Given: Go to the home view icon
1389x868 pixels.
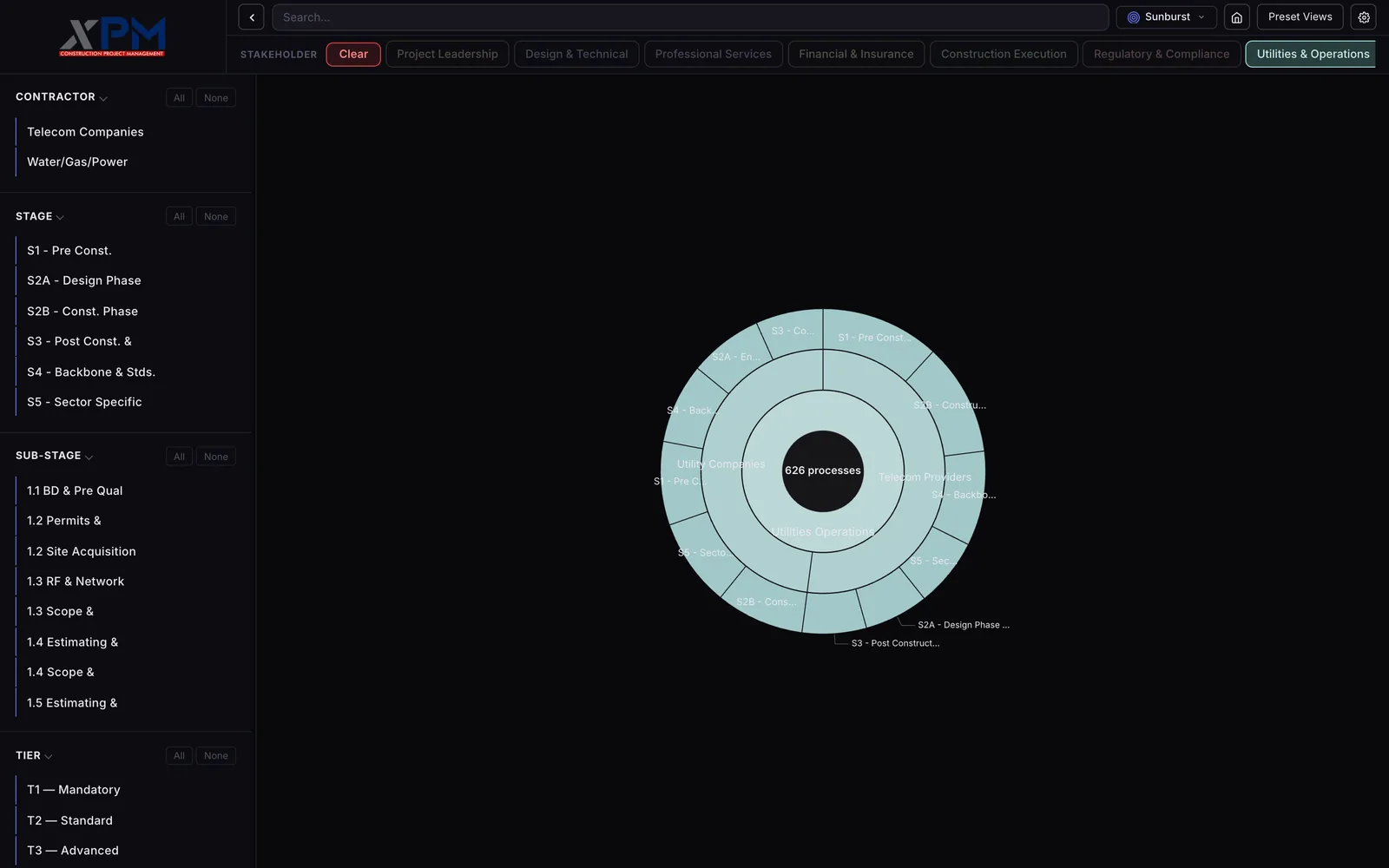Looking at the screenshot, I should click(1236, 17).
